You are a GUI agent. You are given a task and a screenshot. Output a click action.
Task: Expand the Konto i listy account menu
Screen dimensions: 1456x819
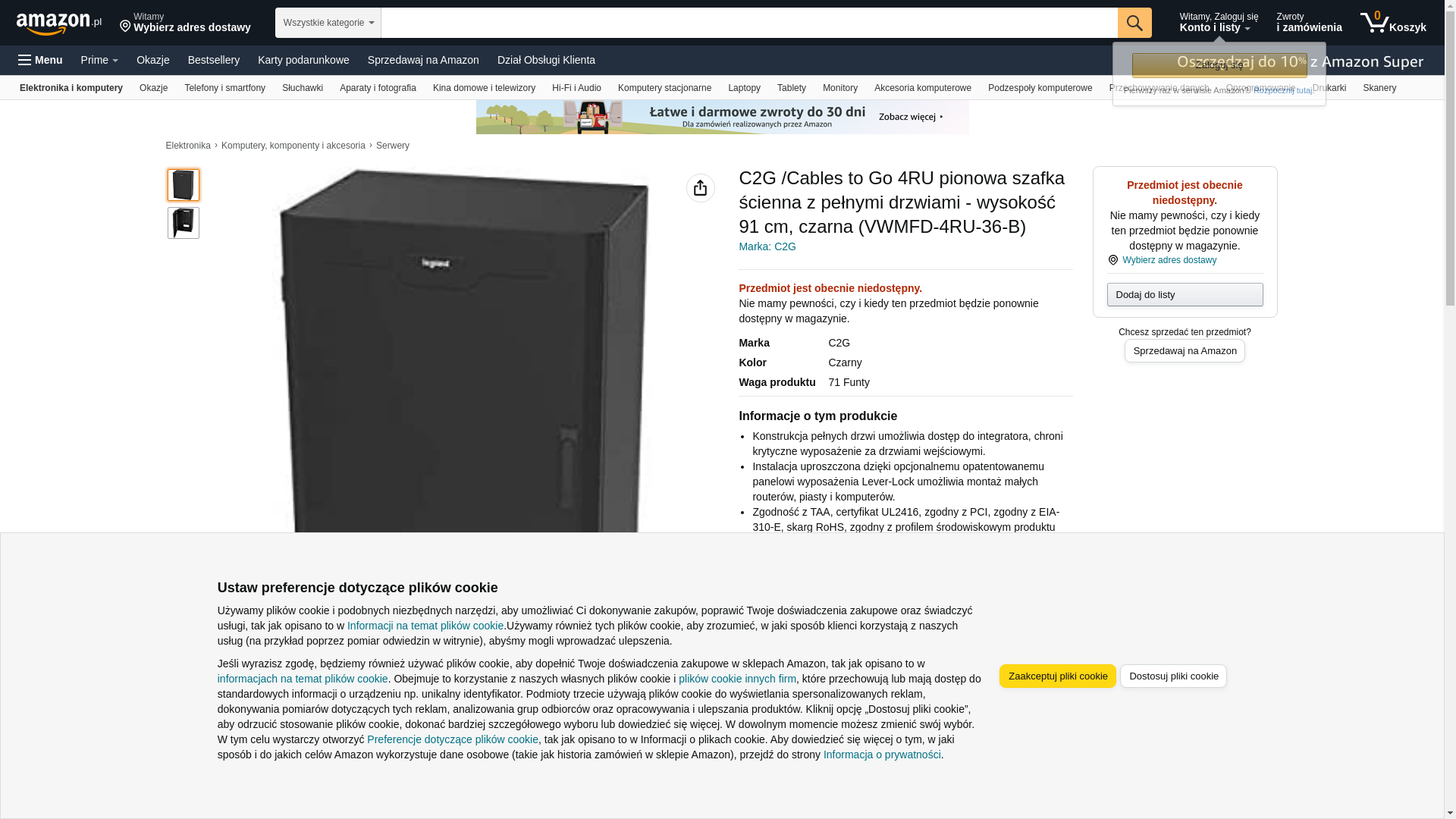[1218, 23]
